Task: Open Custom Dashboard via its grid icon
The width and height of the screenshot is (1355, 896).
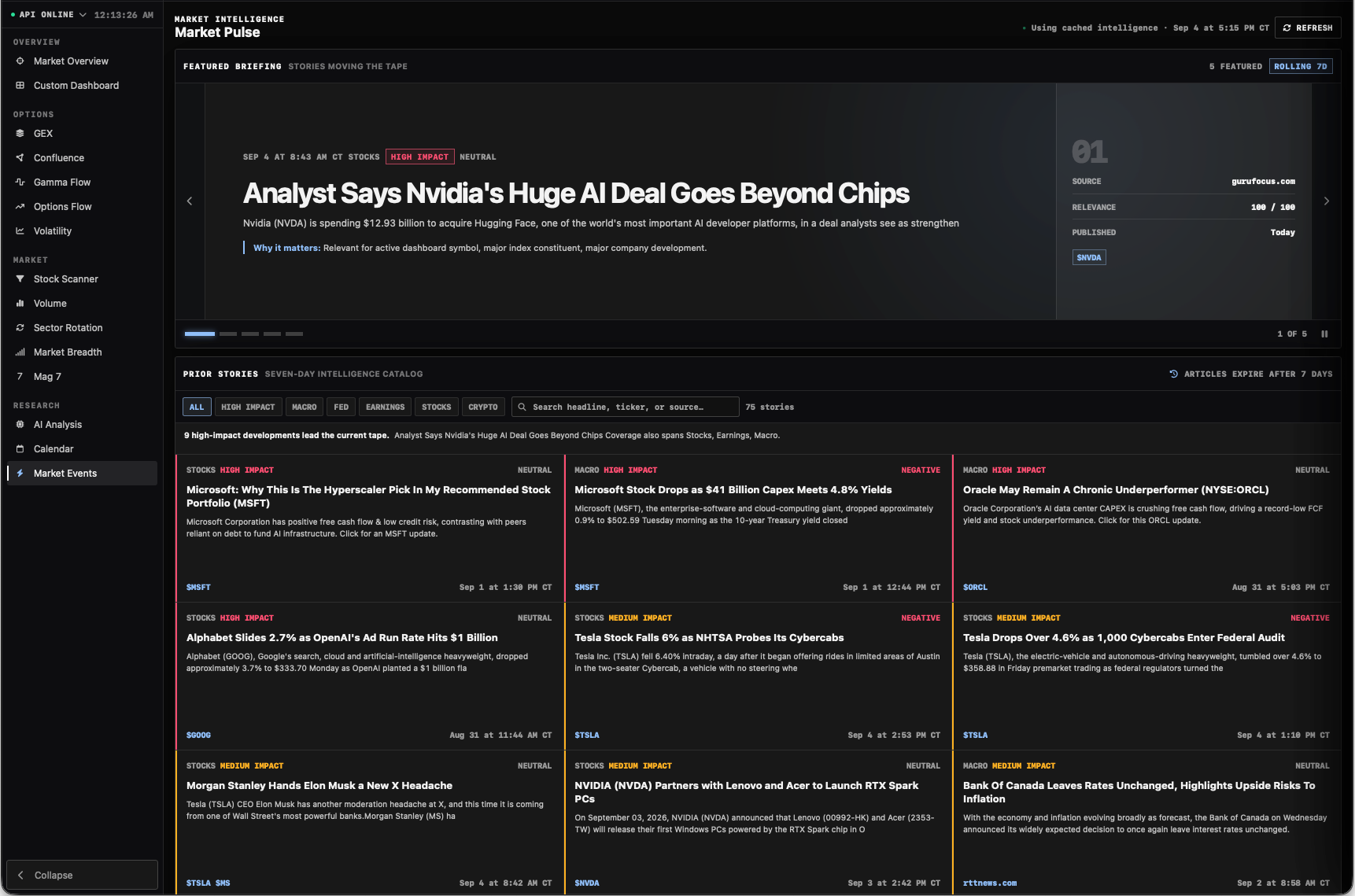Action: 20,86
